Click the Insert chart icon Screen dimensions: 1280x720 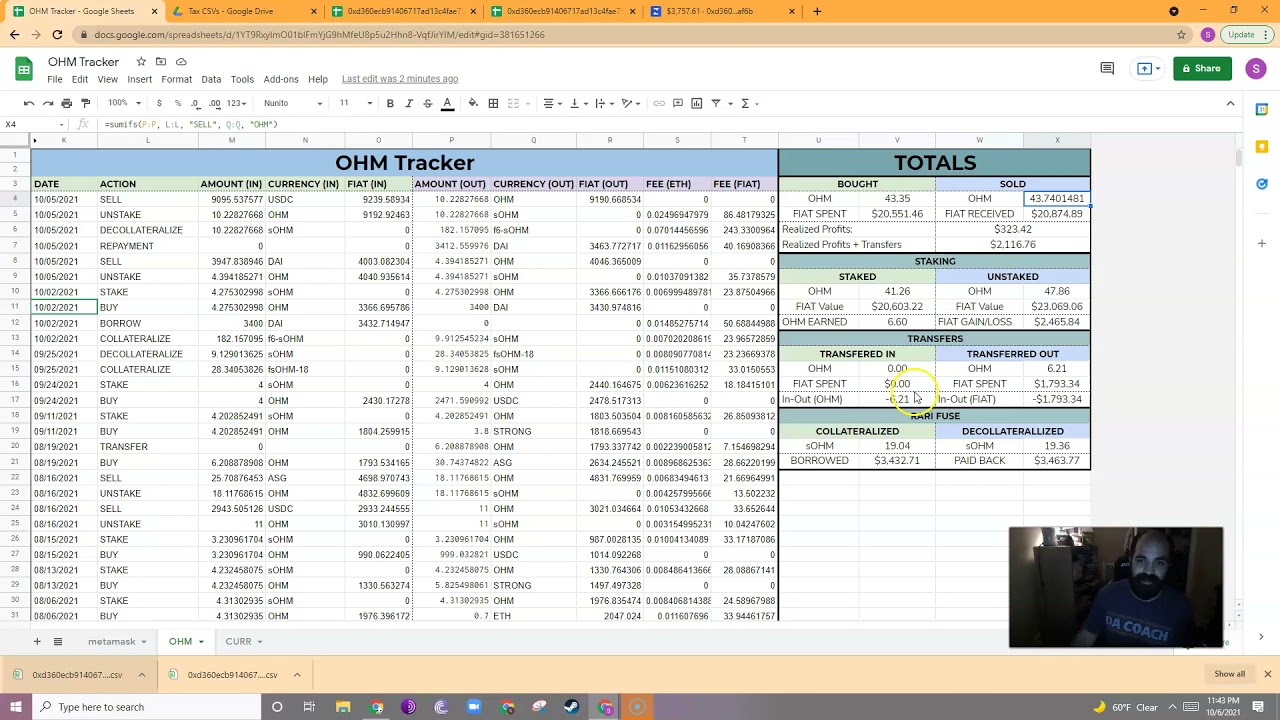pyautogui.click(x=697, y=103)
